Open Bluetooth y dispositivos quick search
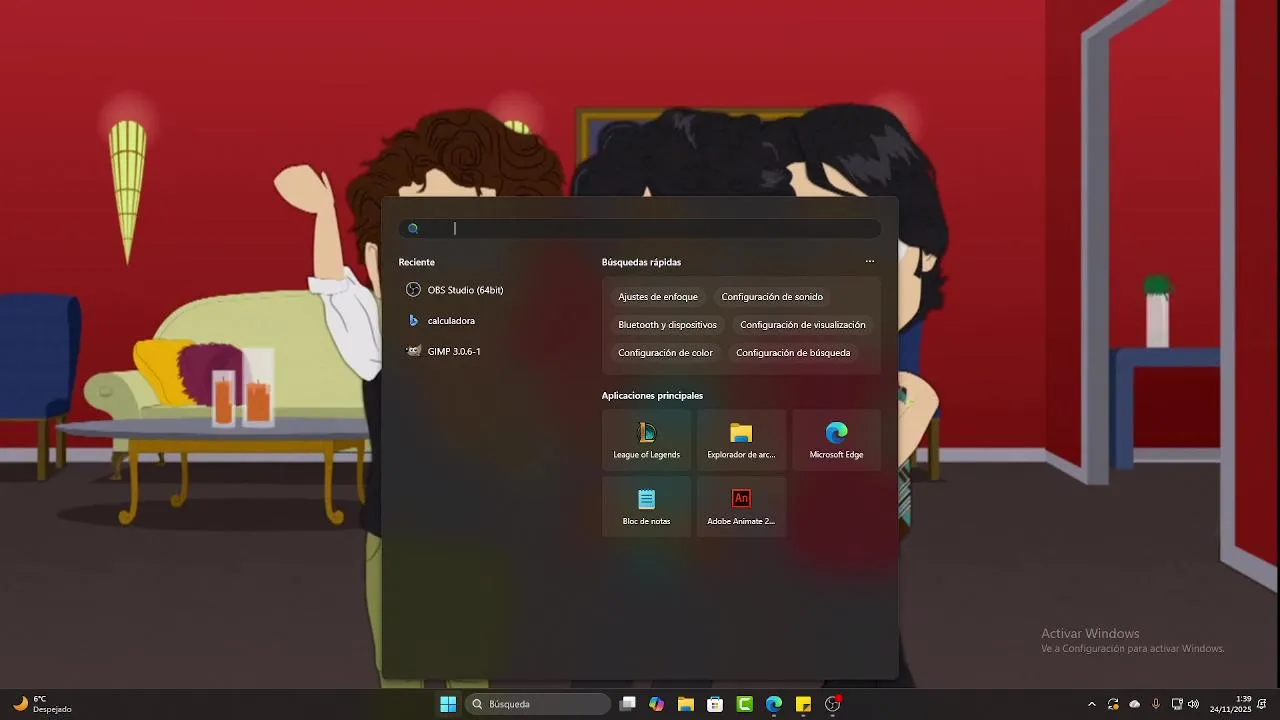 click(x=667, y=325)
